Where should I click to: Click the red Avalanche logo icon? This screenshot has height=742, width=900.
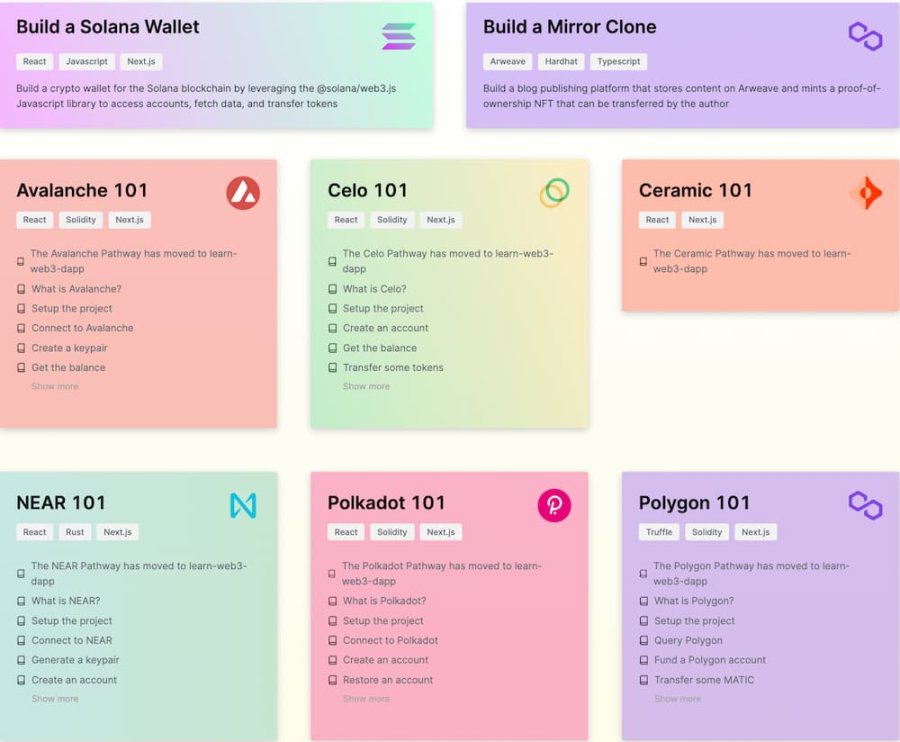point(243,193)
